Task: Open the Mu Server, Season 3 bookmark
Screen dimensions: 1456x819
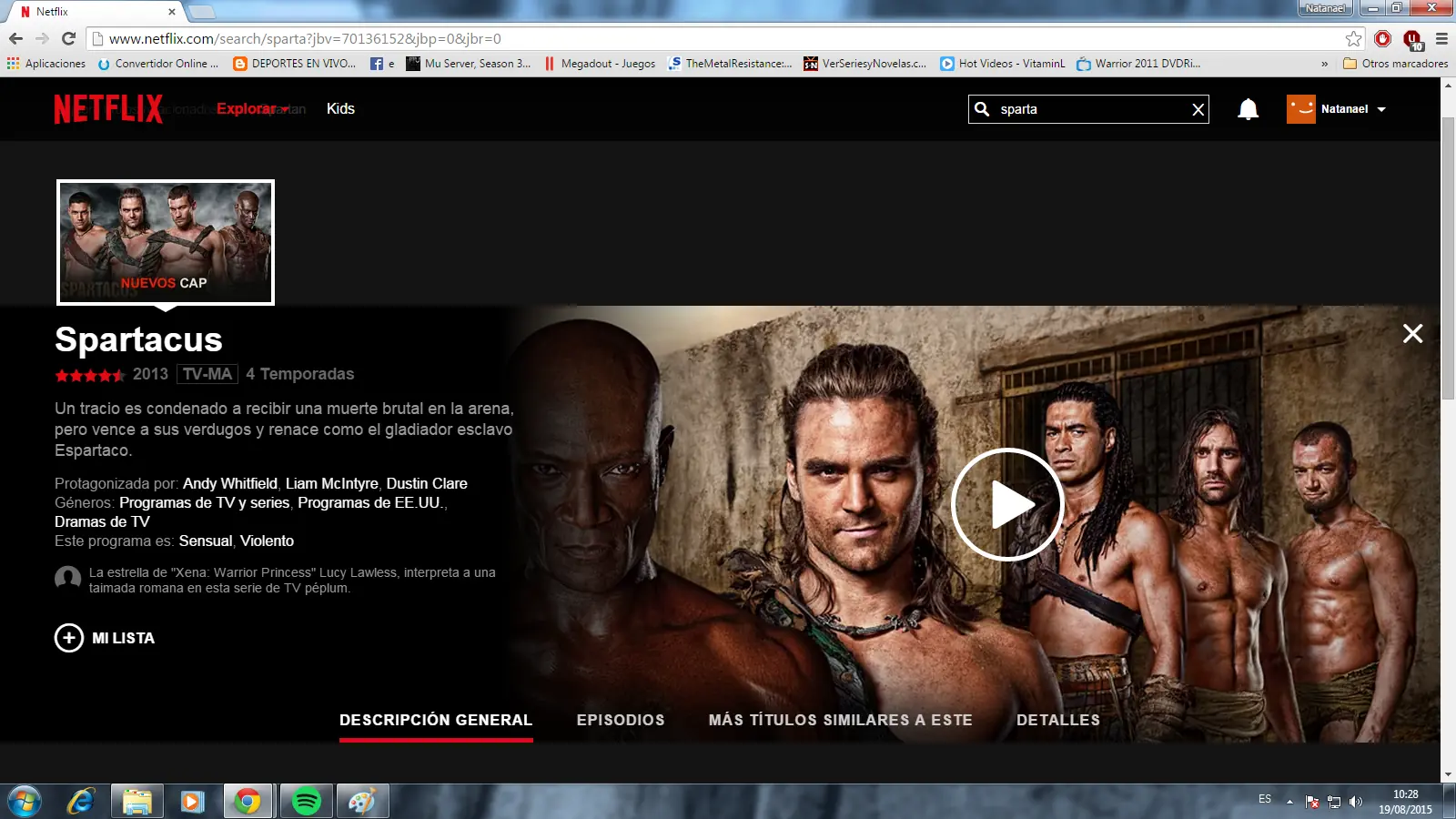Action: pyautogui.click(x=469, y=64)
